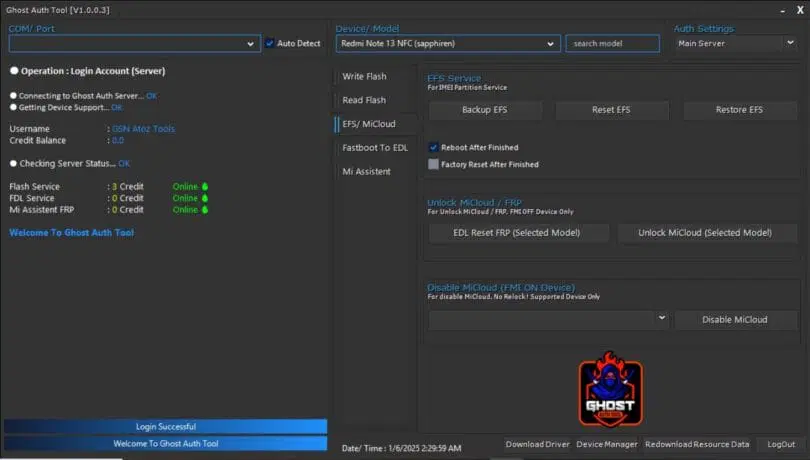Viewport: 810px width, 460px height.
Task: Click the Login Successful progress bar
Action: [x=165, y=426]
